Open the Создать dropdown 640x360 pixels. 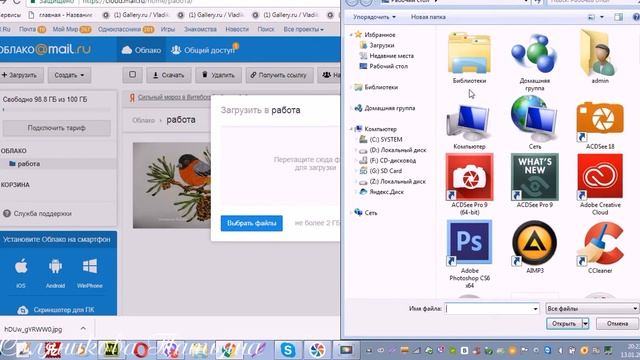[x=69, y=75]
